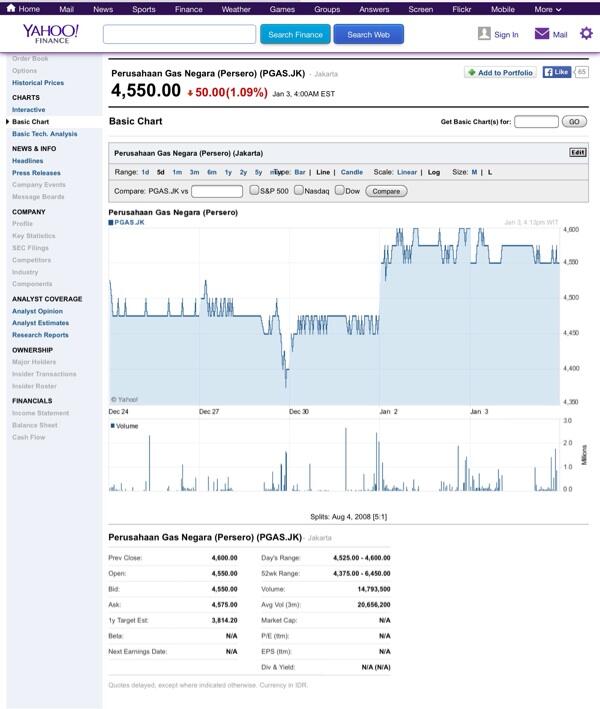Open Games in top navigation

point(282,9)
